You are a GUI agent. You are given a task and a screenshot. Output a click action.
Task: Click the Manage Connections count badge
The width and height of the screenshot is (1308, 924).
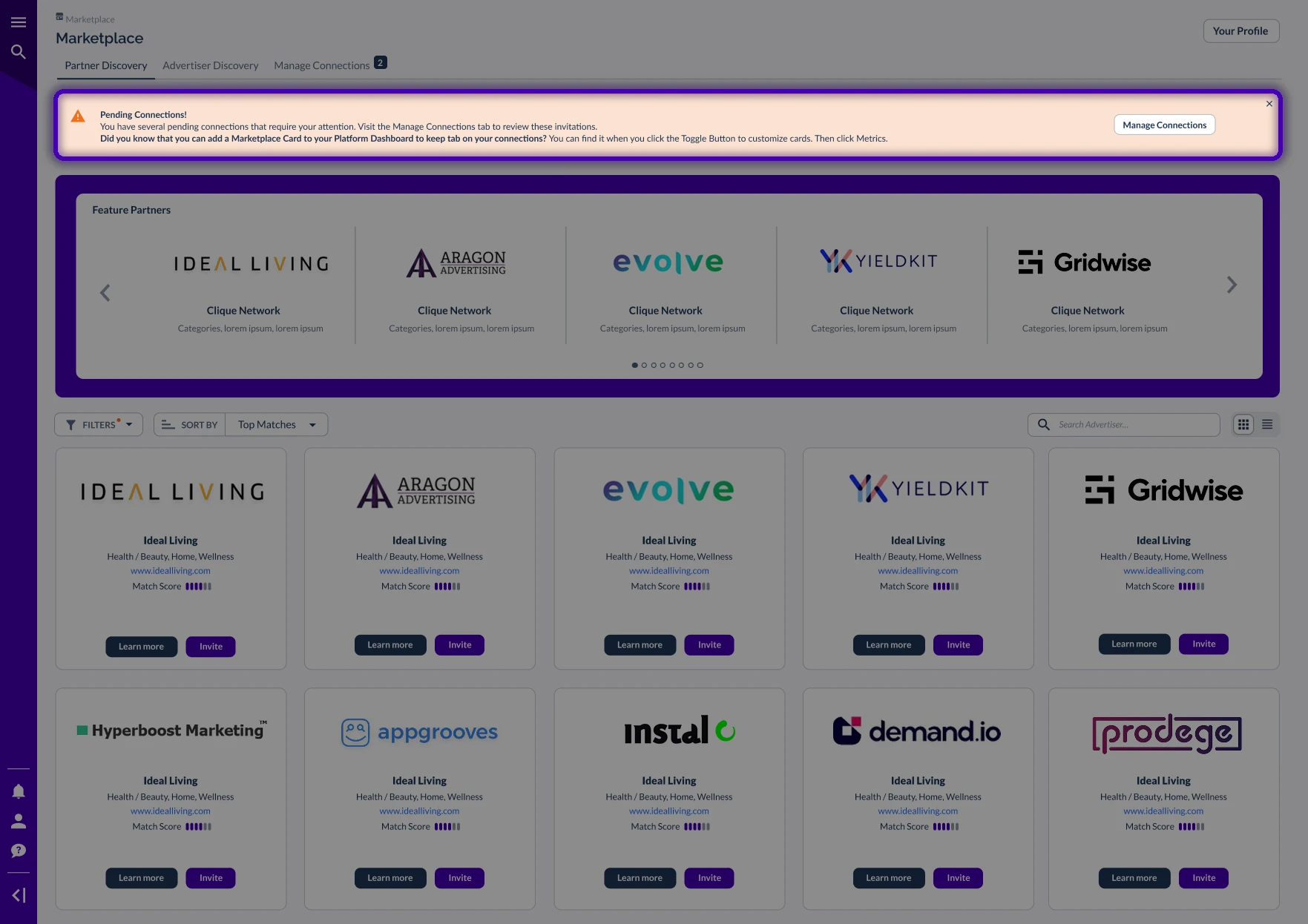pos(380,63)
